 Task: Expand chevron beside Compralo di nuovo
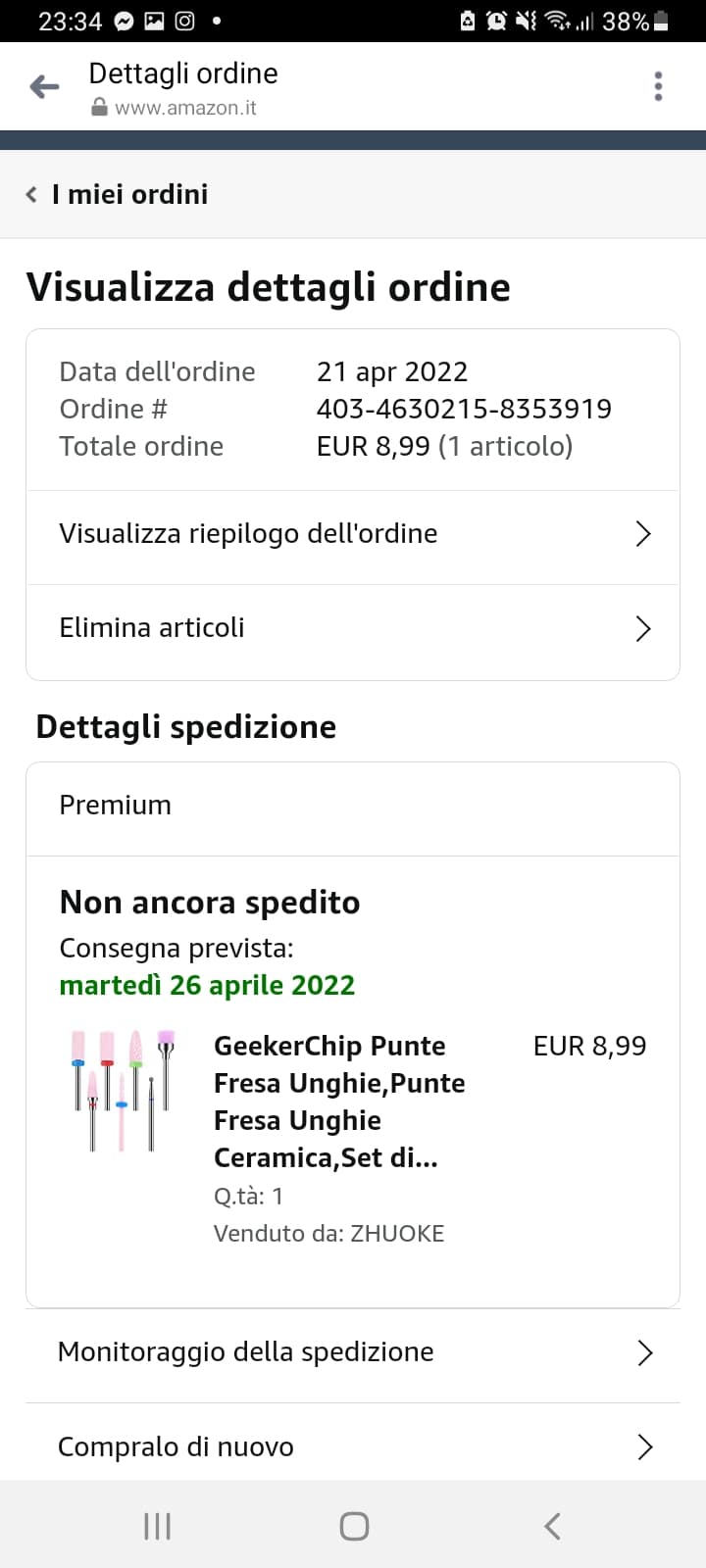644,1447
